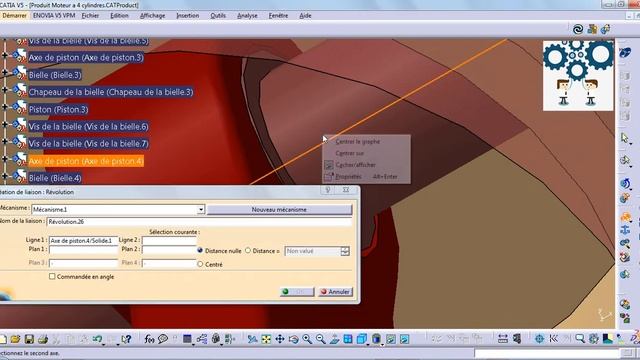Select Piston (Piston.3) in the tree
This screenshot has height=360, width=640.
(58, 109)
